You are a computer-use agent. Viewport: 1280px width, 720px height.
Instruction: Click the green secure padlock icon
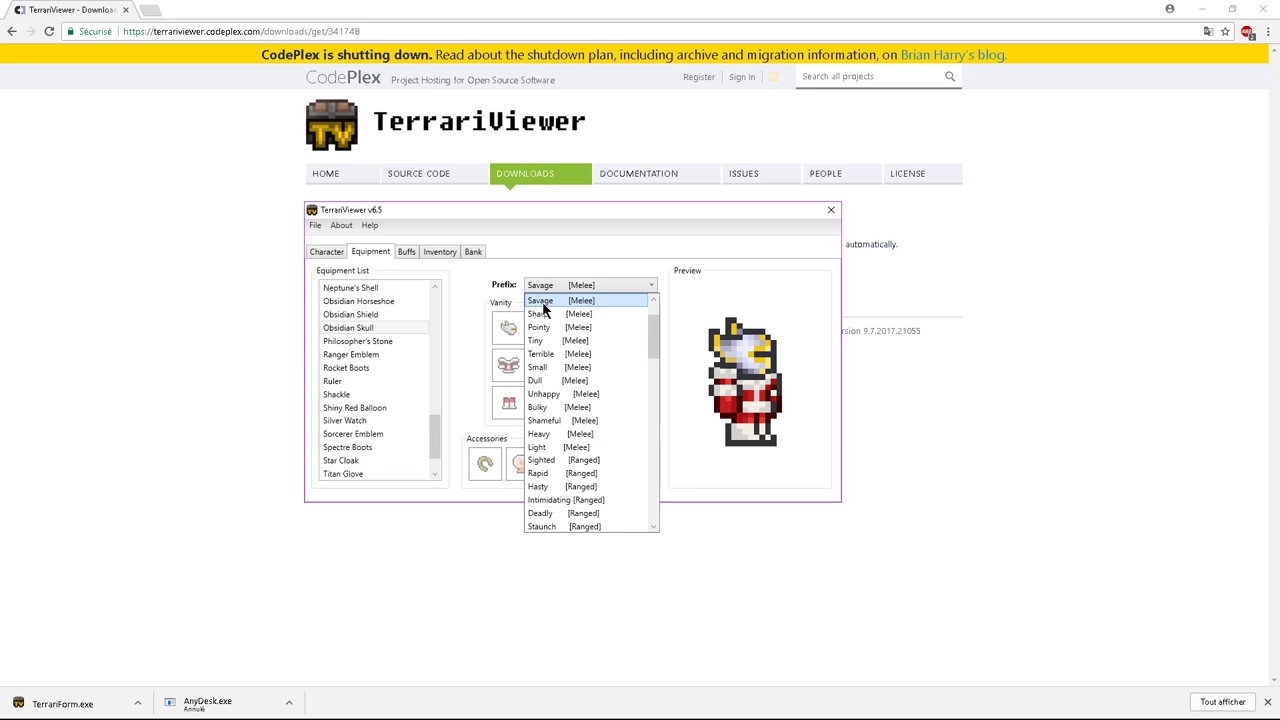pos(70,31)
